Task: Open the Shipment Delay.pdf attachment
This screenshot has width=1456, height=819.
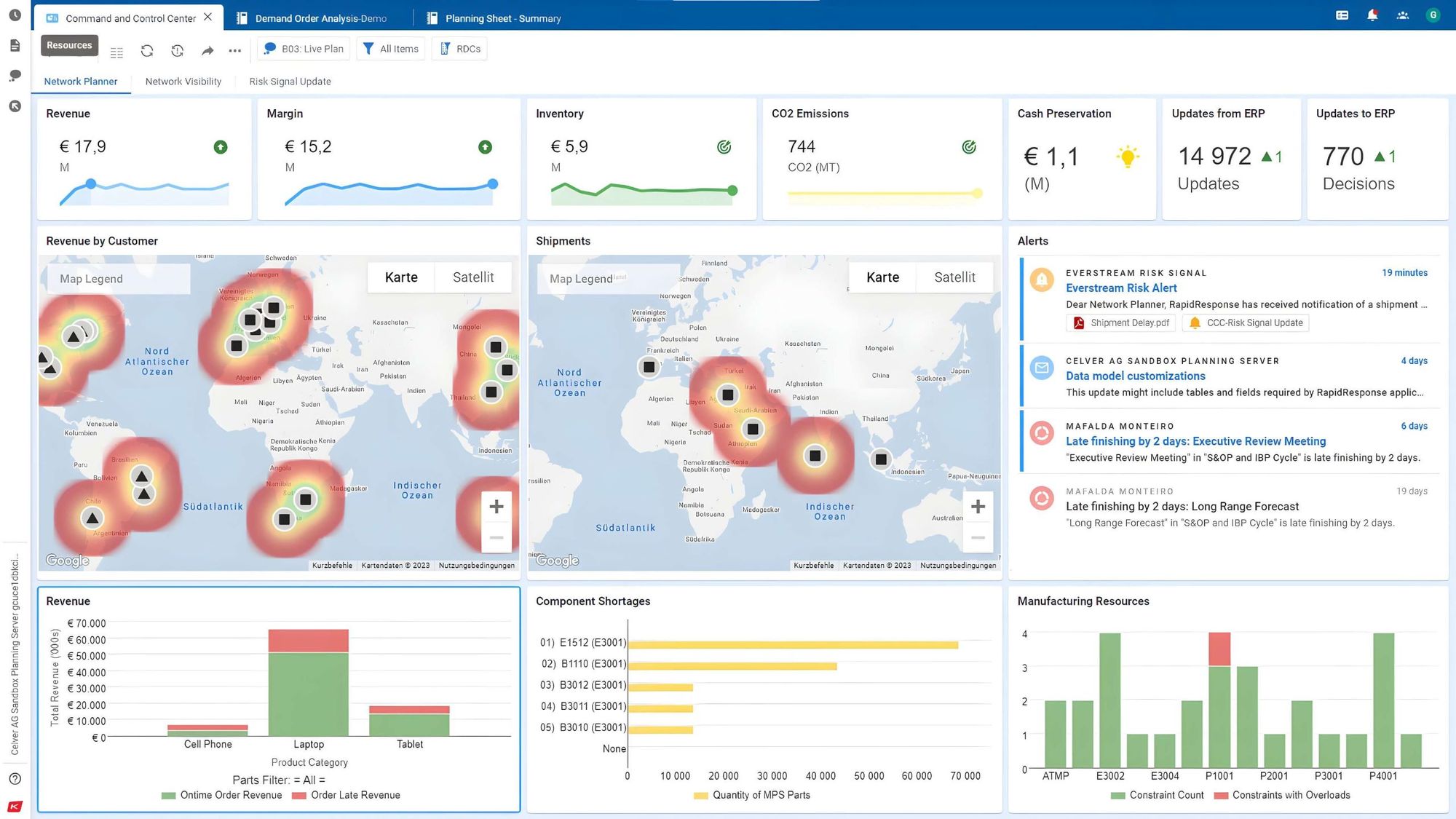Action: (x=1121, y=323)
